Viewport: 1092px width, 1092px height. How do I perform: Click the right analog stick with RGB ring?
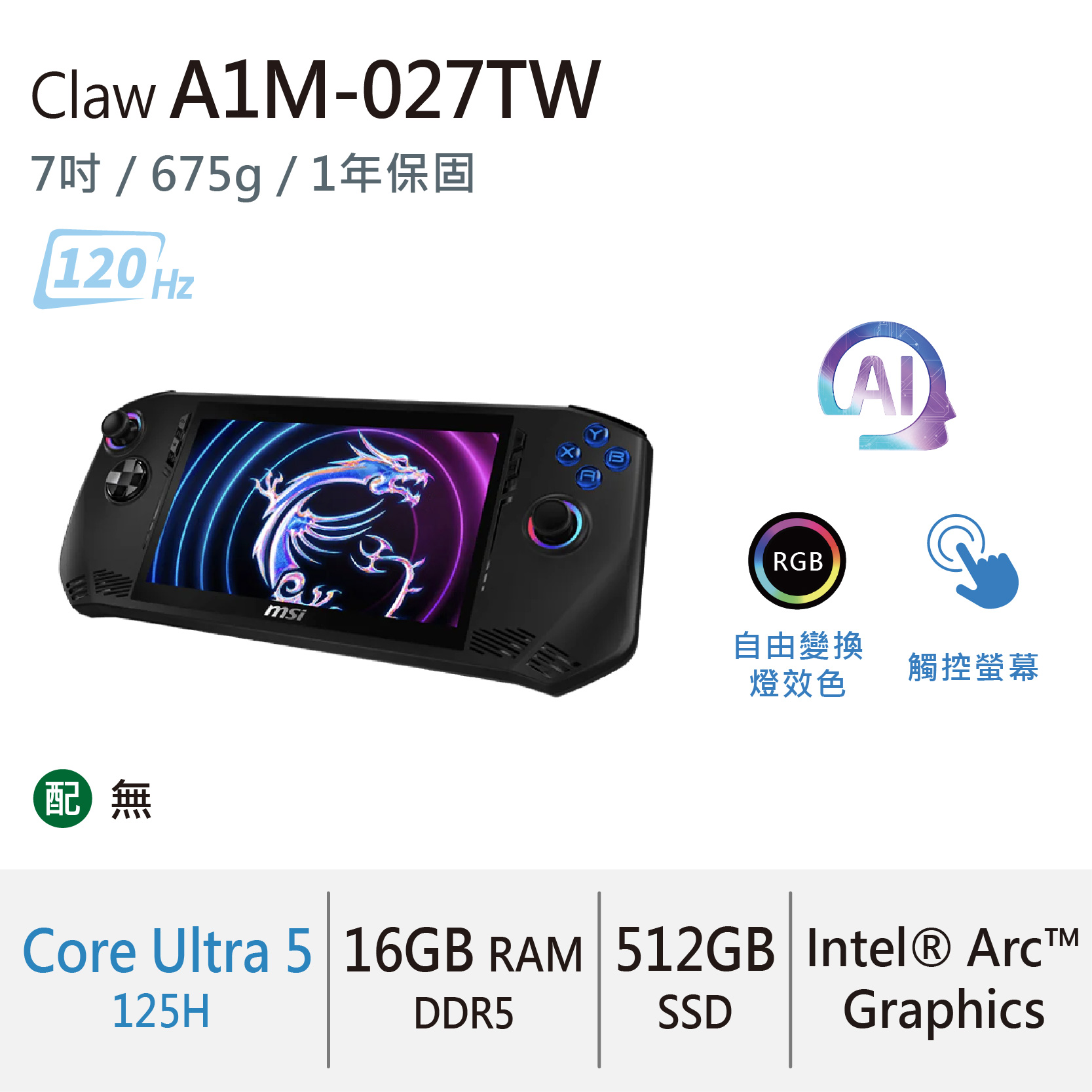click(555, 523)
